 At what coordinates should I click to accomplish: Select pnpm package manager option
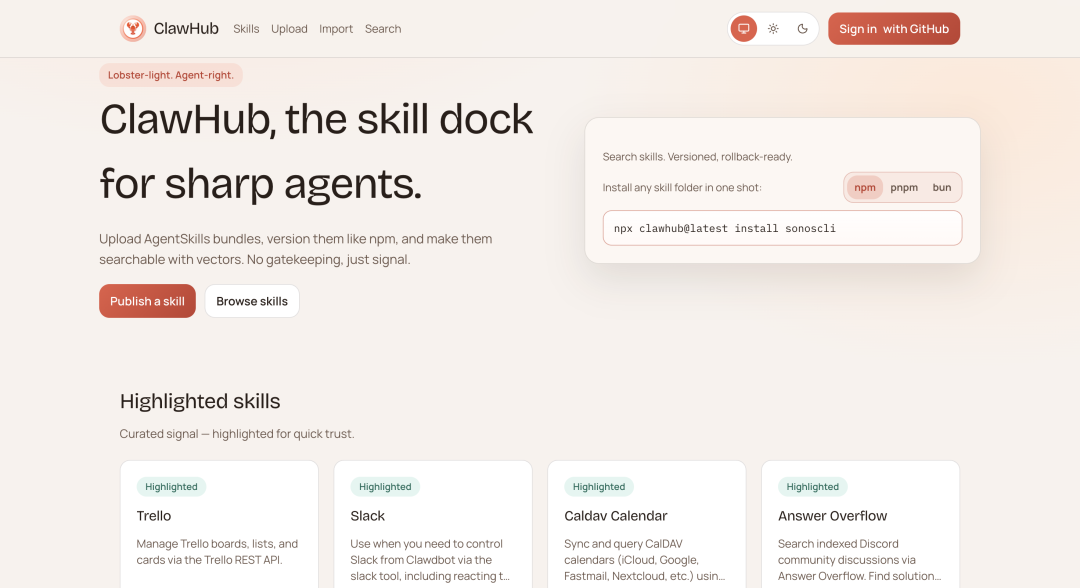pos(904,187)
